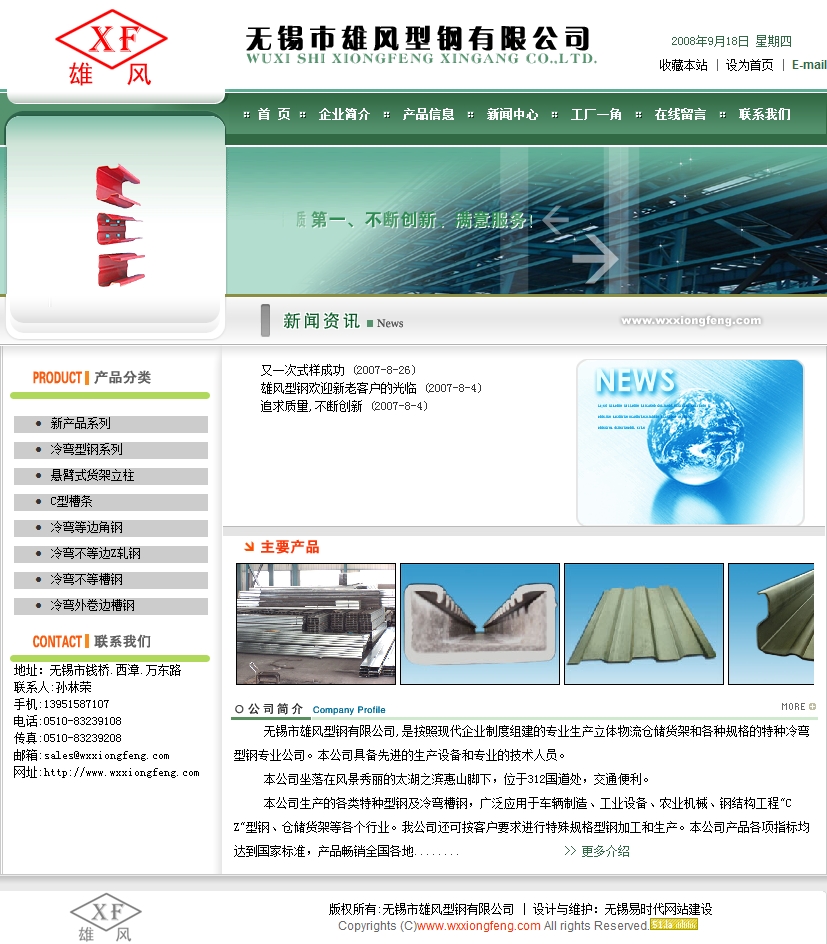
Task: Select 在线留言 in the navigation bar
Action: click(x=680, y=115)
